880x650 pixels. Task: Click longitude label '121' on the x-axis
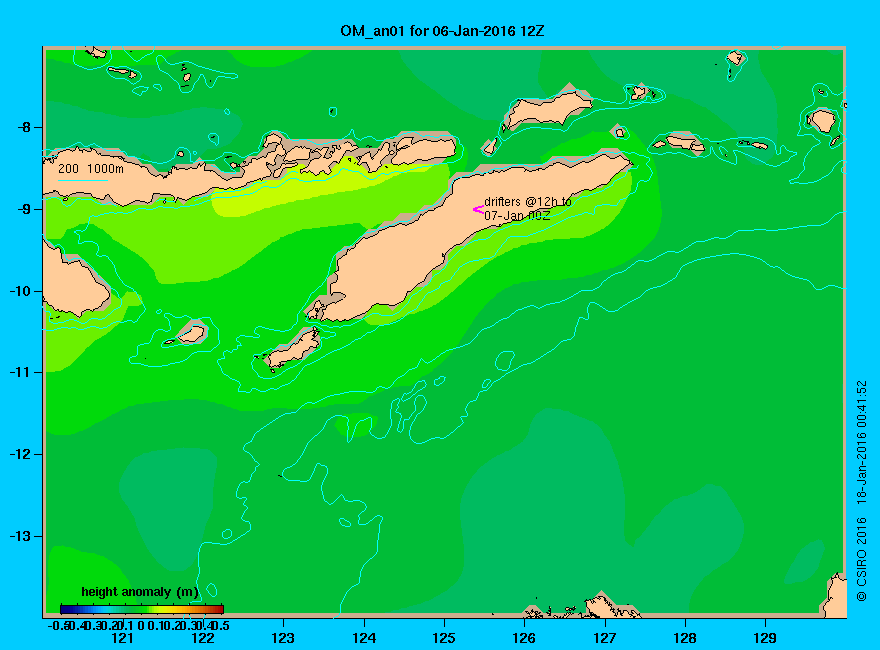122,638
